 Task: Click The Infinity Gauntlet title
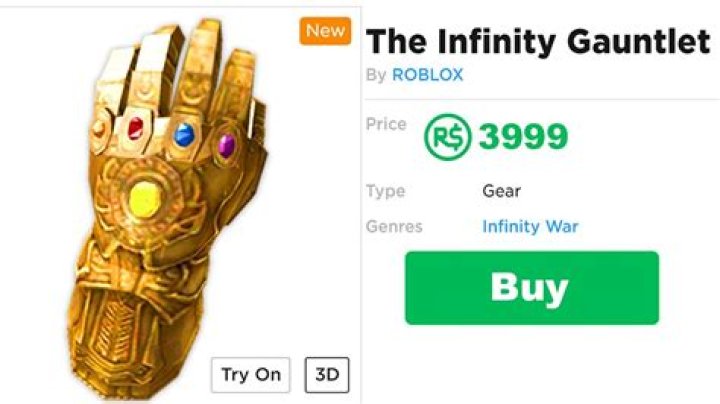click(537, 42)
